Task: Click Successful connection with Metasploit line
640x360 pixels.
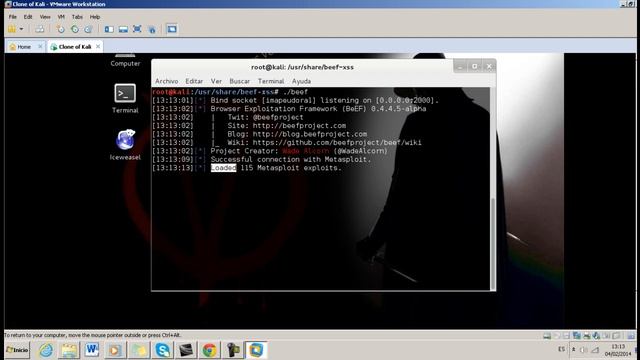Action: point(291,159)
